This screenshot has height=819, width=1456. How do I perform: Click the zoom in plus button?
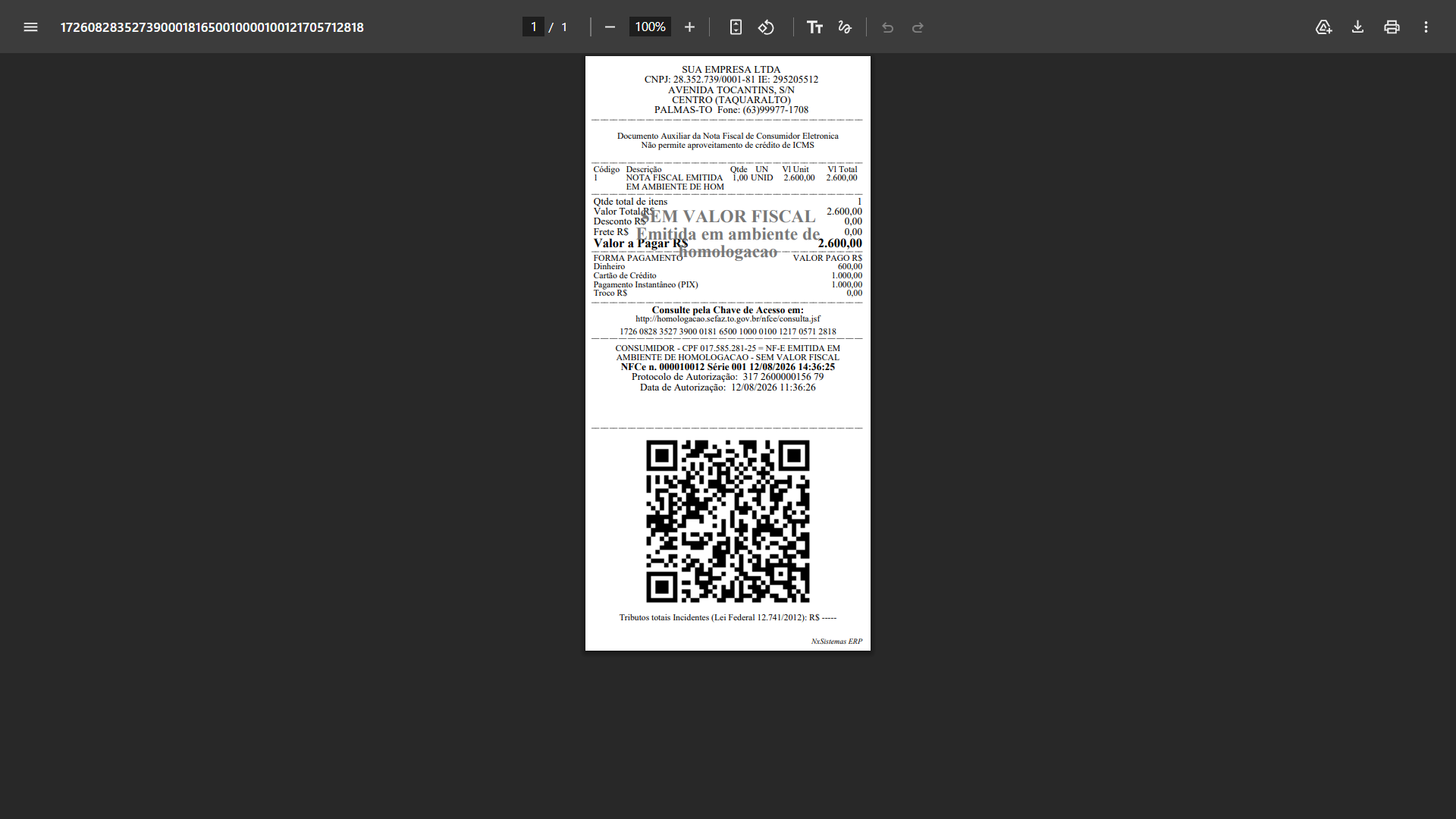[x=689, y=27]
